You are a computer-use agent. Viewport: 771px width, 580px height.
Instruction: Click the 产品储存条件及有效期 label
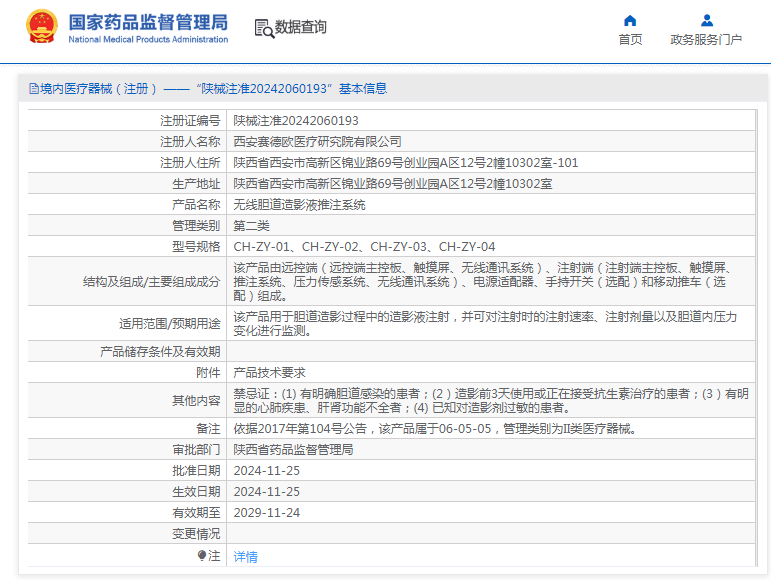pyautogui.click(x=160, y=352)
